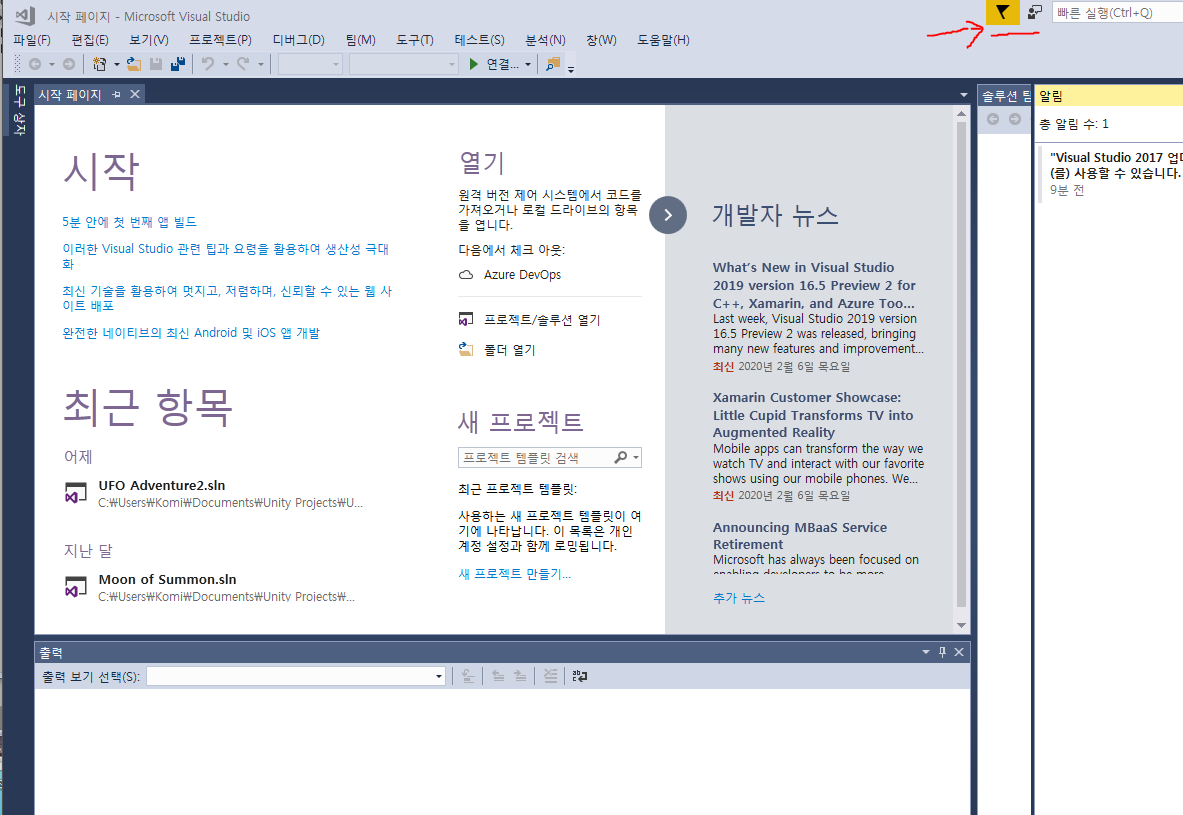Click Solution Explorer back arrow
Screen dimensions: 1183x815
[x=993, y=119]
